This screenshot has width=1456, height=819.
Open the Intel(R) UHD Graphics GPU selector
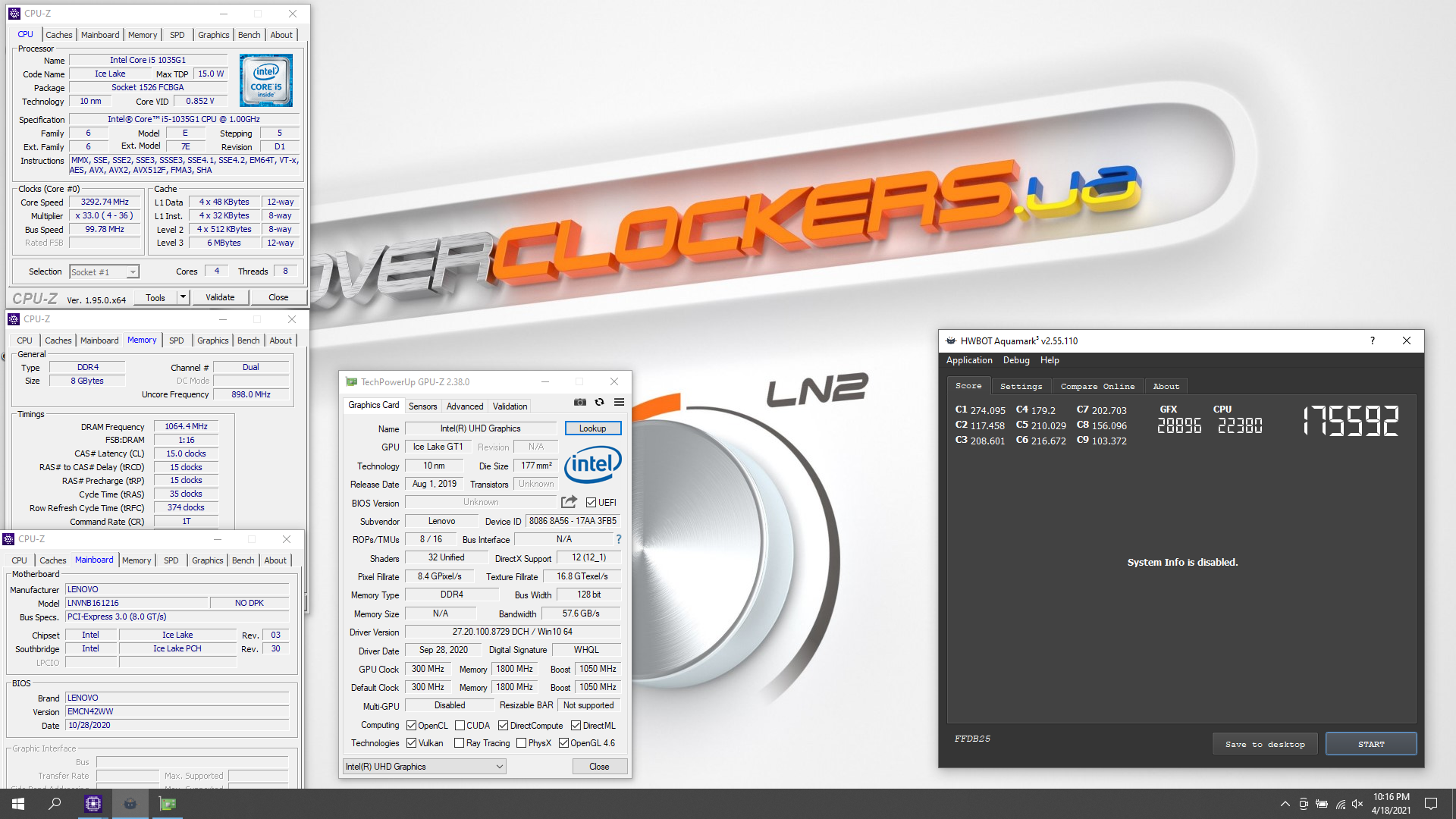pos(425,767)
